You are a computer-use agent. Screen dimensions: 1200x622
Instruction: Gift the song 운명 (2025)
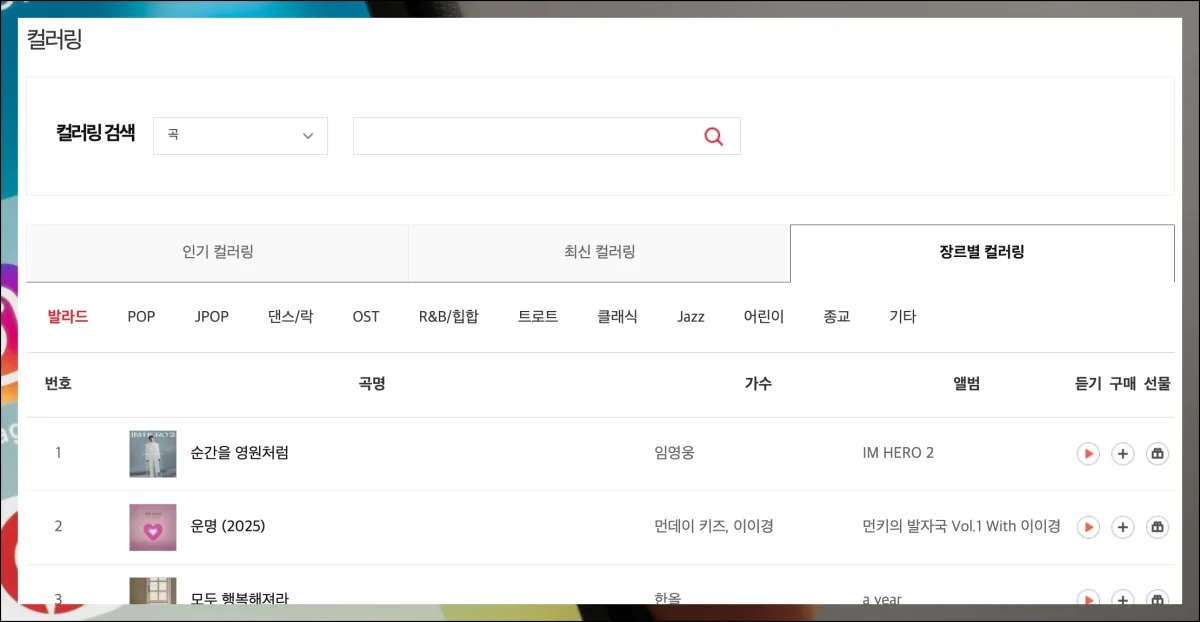(1157, 527)
